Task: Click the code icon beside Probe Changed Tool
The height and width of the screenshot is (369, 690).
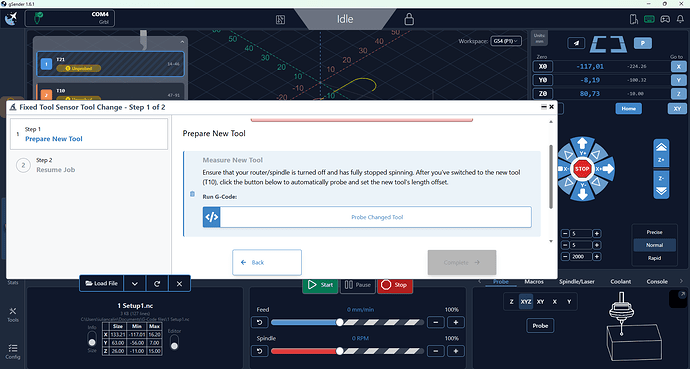Action: coord(212,217)
